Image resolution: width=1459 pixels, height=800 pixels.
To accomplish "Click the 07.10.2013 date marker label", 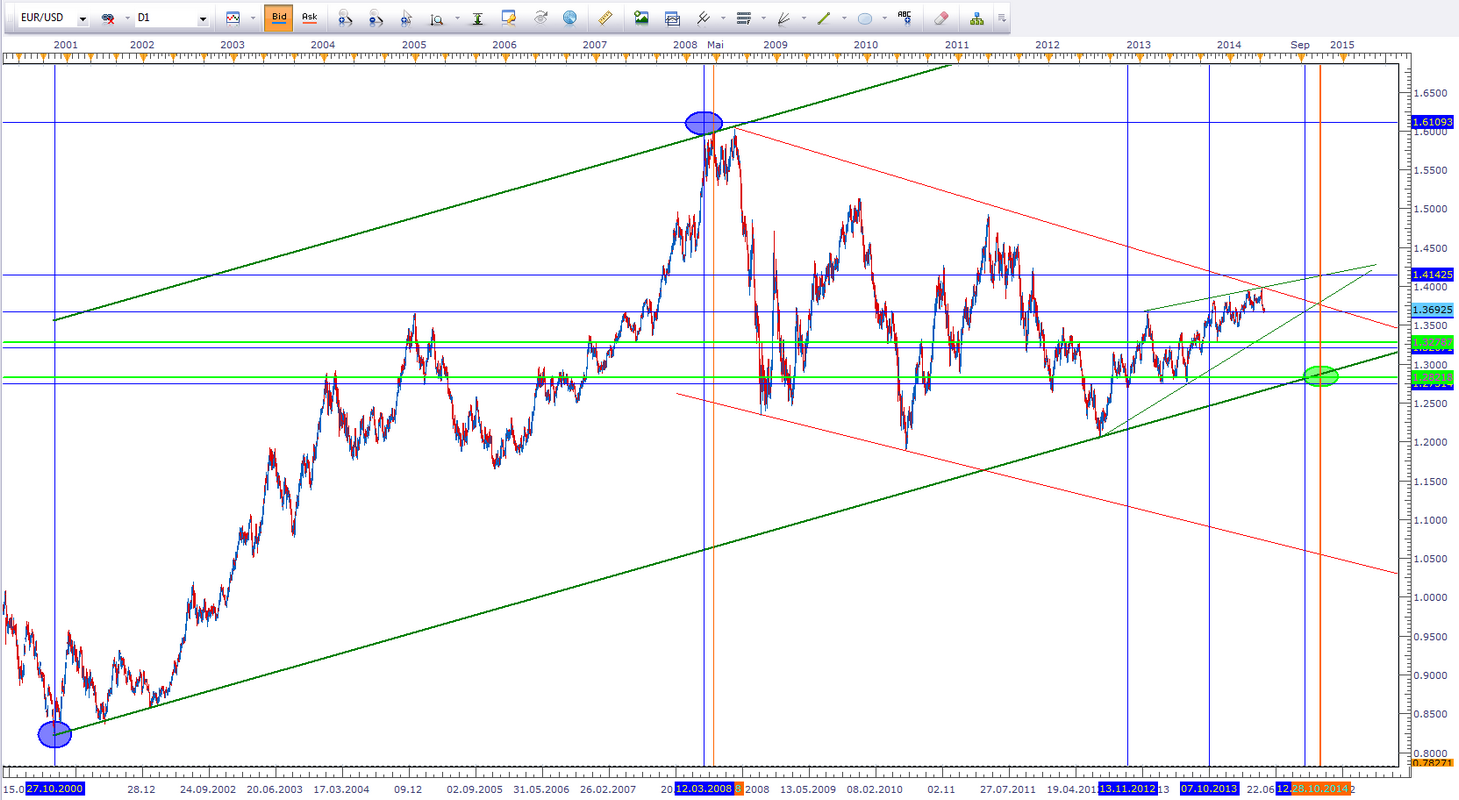I will pos(1209,789).
